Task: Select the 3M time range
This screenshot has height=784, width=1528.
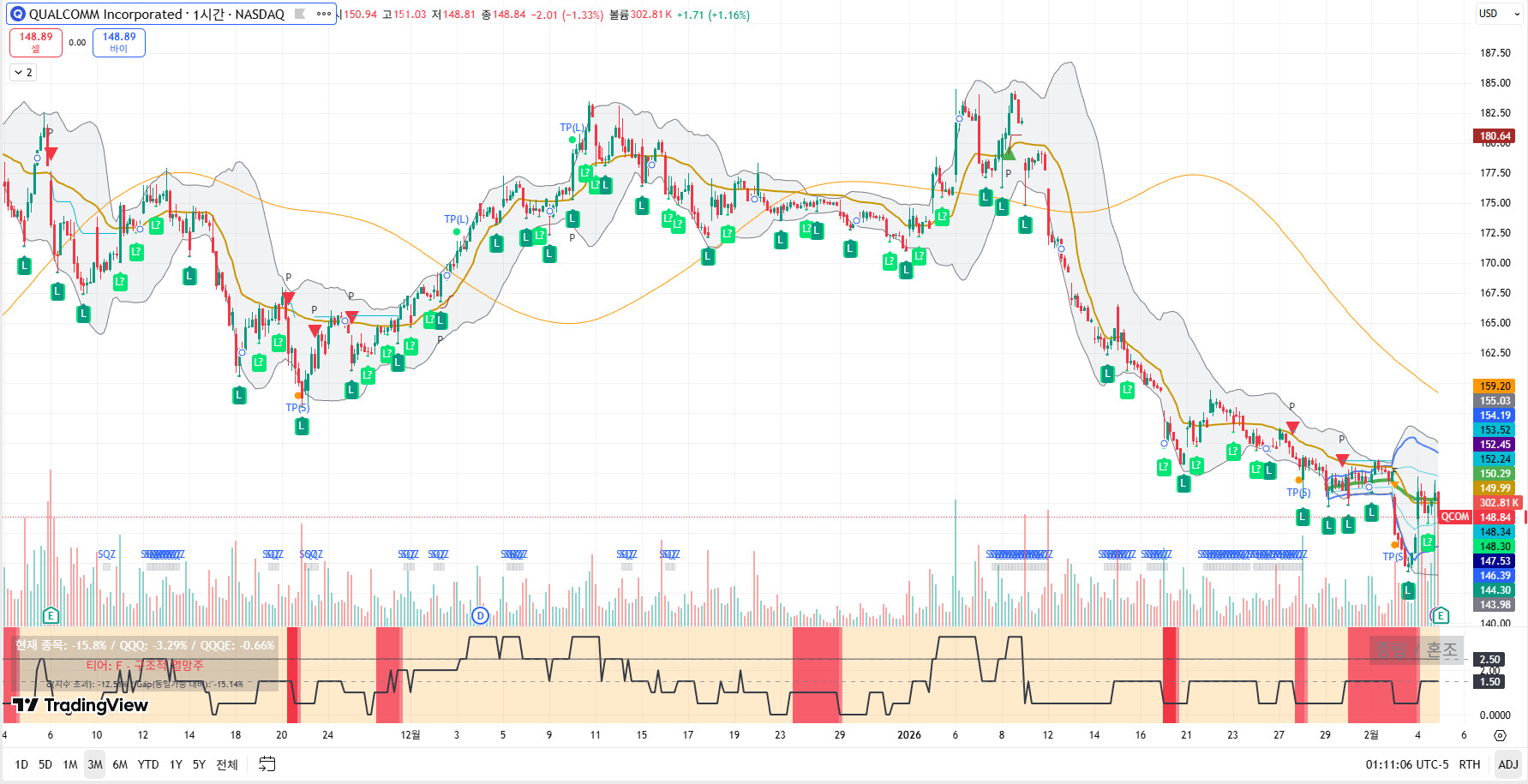Action: [95, 764]
